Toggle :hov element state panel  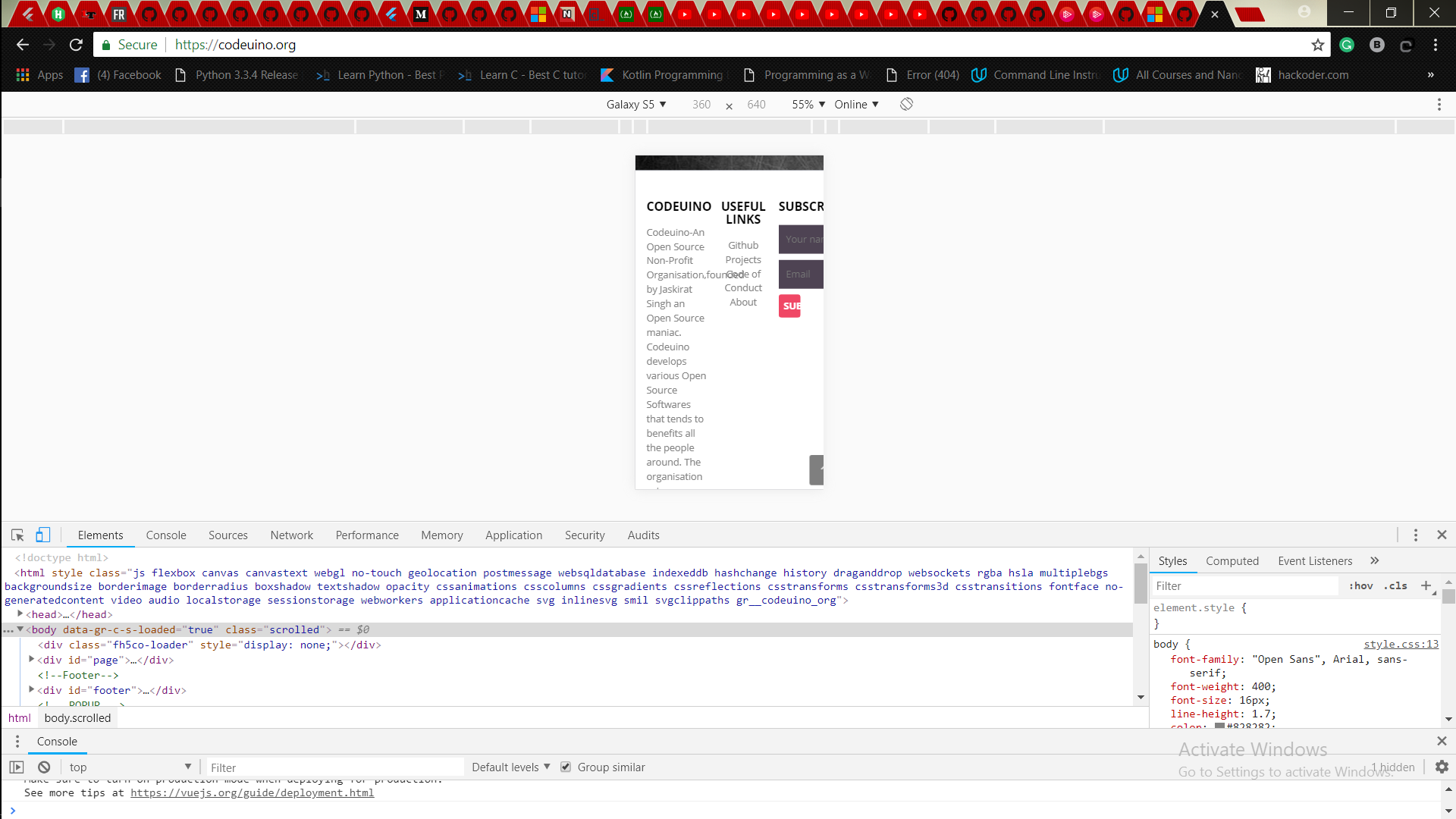click(x=1360, y=586)
